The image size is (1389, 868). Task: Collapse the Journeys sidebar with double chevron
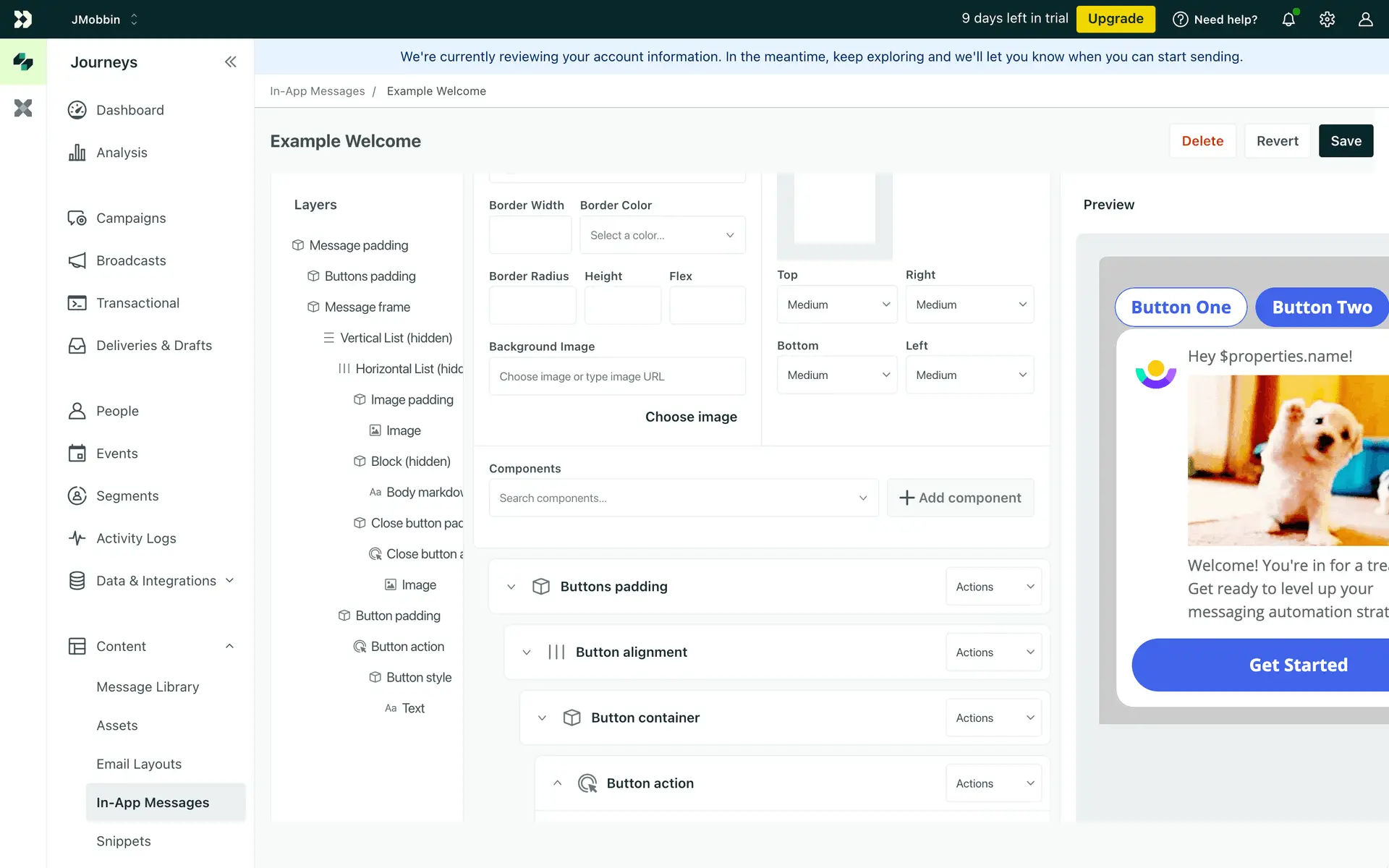point(230,62)
